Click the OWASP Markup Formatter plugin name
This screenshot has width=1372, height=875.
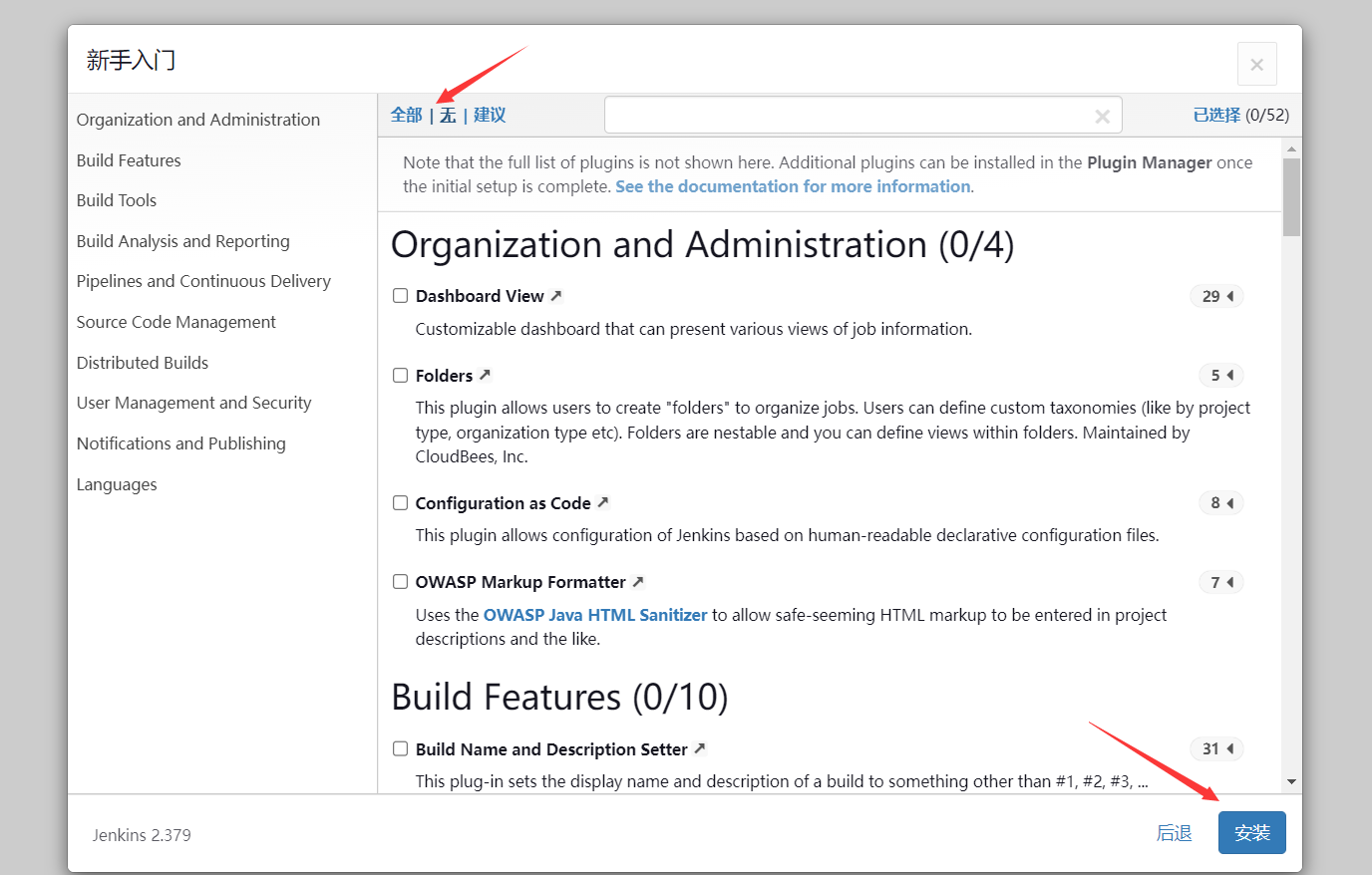pos(520,582)
